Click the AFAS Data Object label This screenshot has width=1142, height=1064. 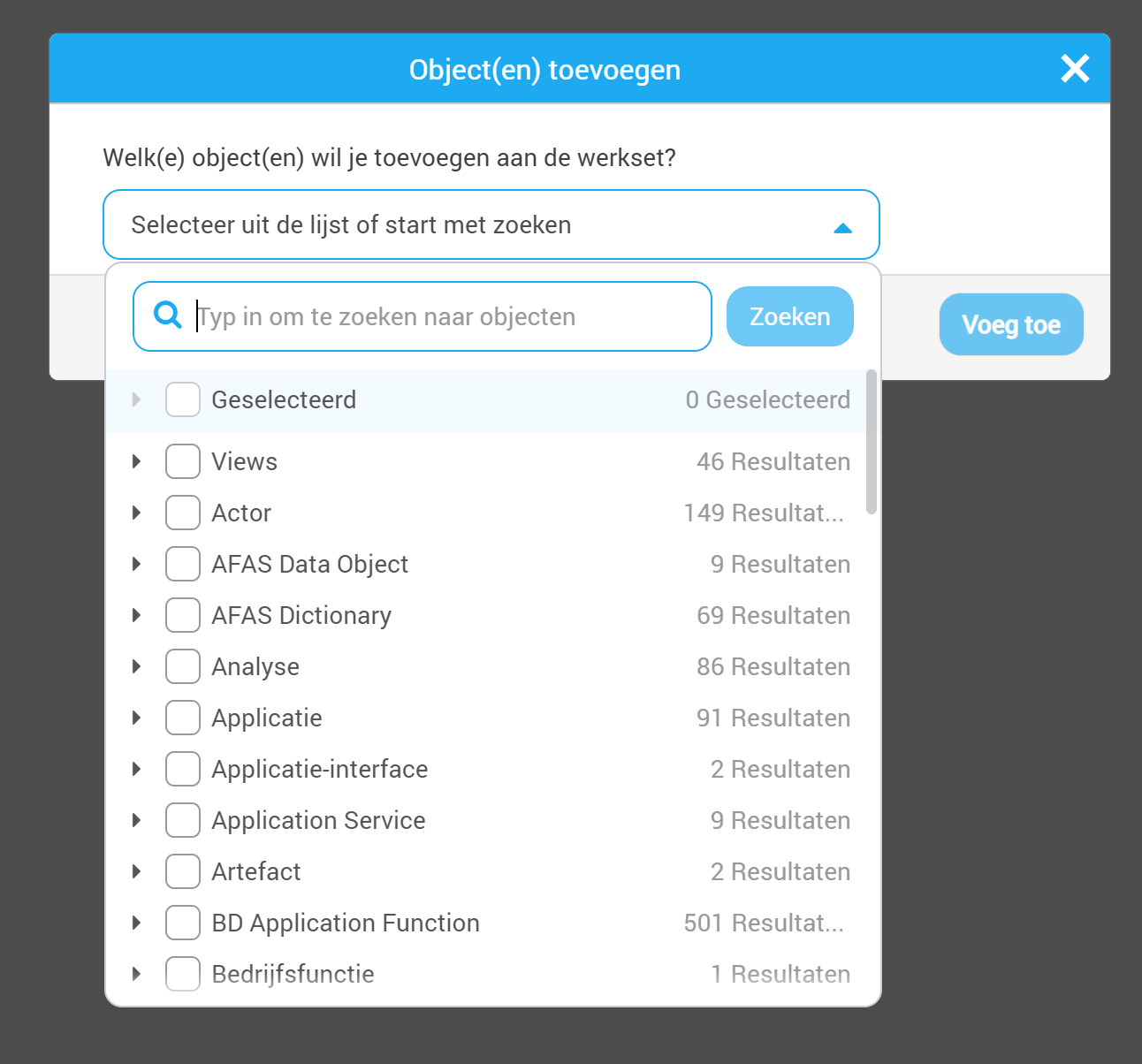(x=309, y=564)
